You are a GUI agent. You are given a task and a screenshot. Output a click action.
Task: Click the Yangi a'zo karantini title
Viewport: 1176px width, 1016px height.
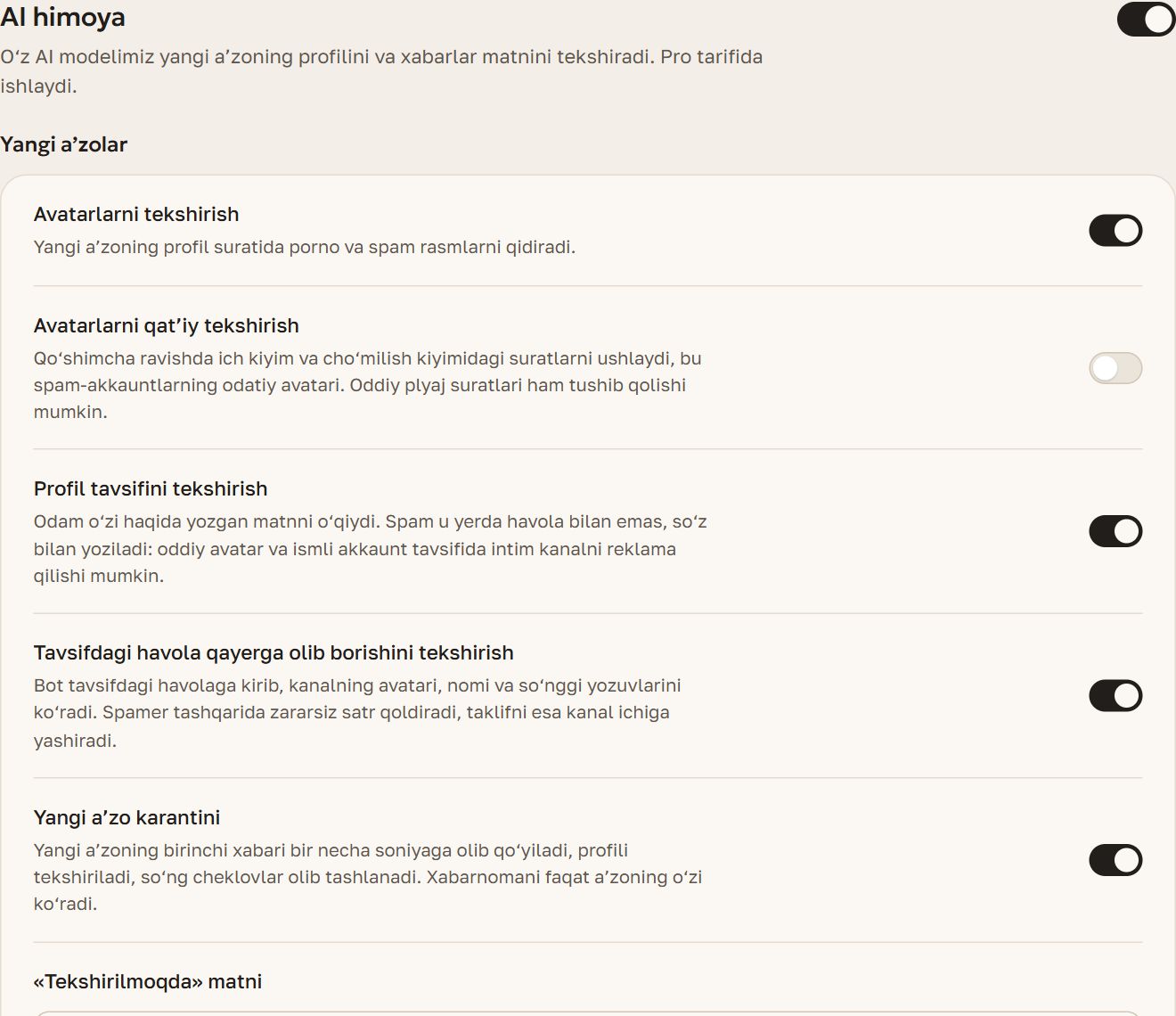pos(127,817)
